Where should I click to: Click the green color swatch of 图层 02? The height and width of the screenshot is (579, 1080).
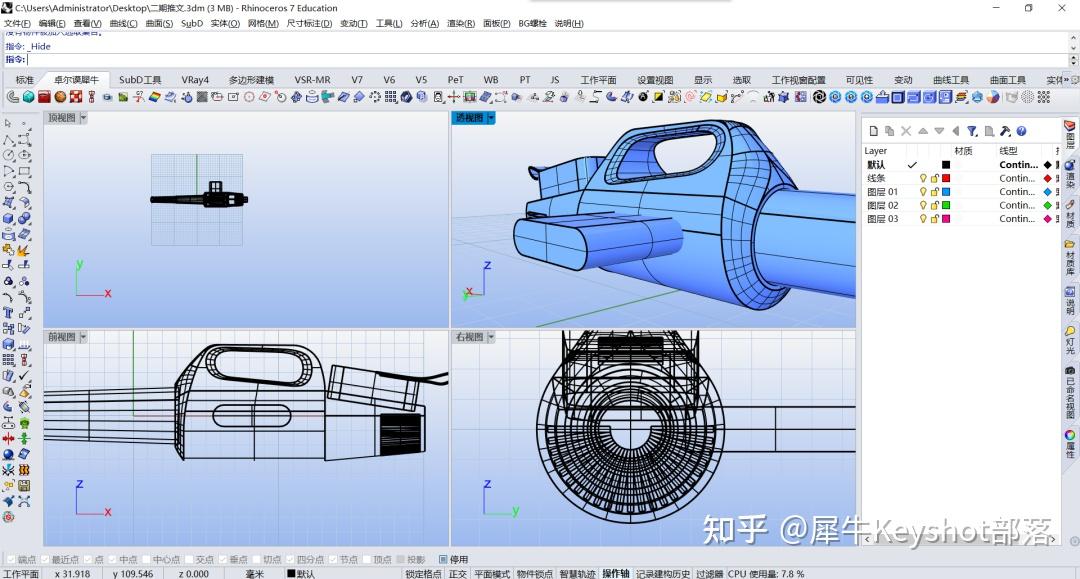point(946,205)
